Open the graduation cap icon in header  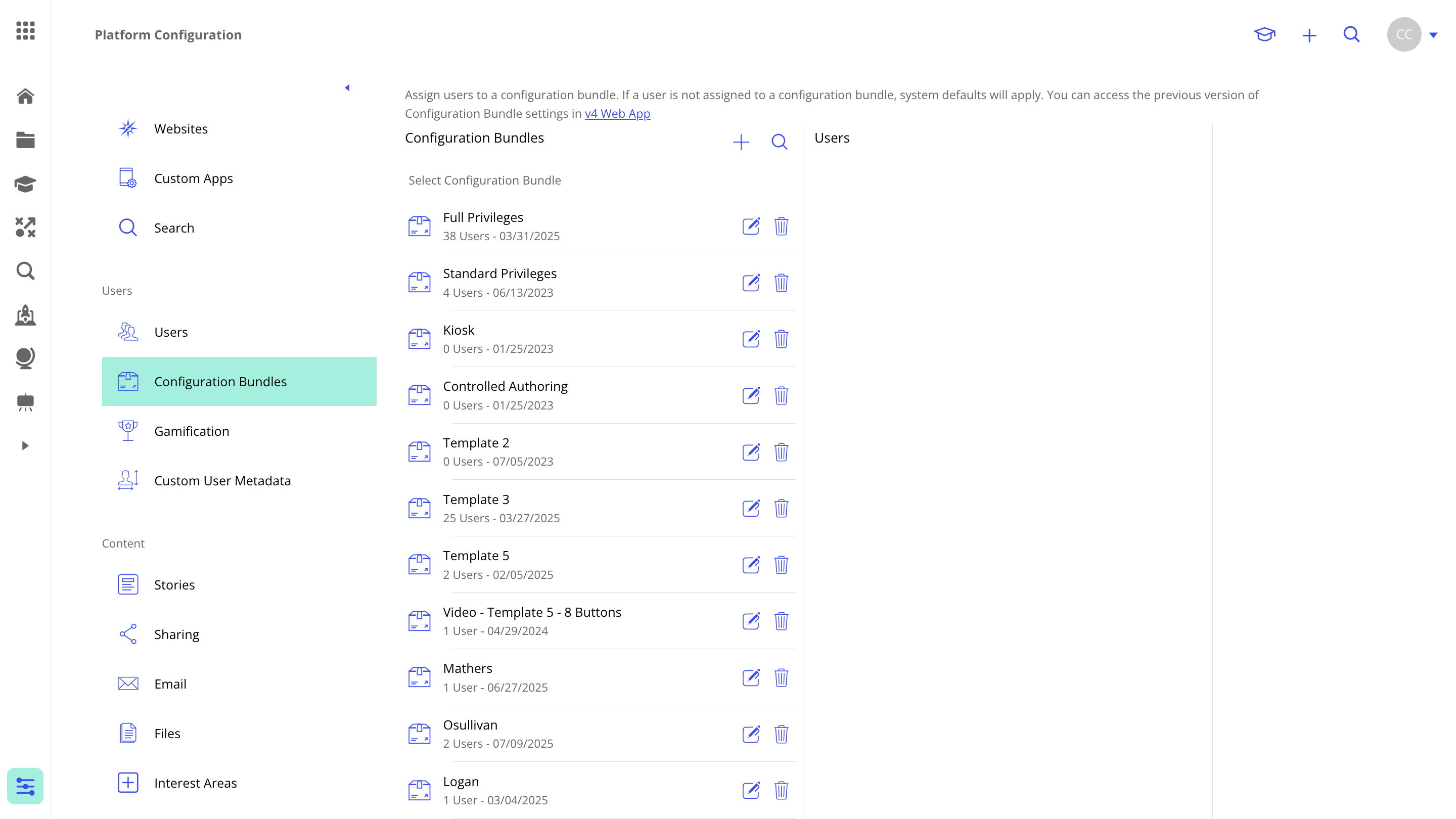pos(1264,34)
